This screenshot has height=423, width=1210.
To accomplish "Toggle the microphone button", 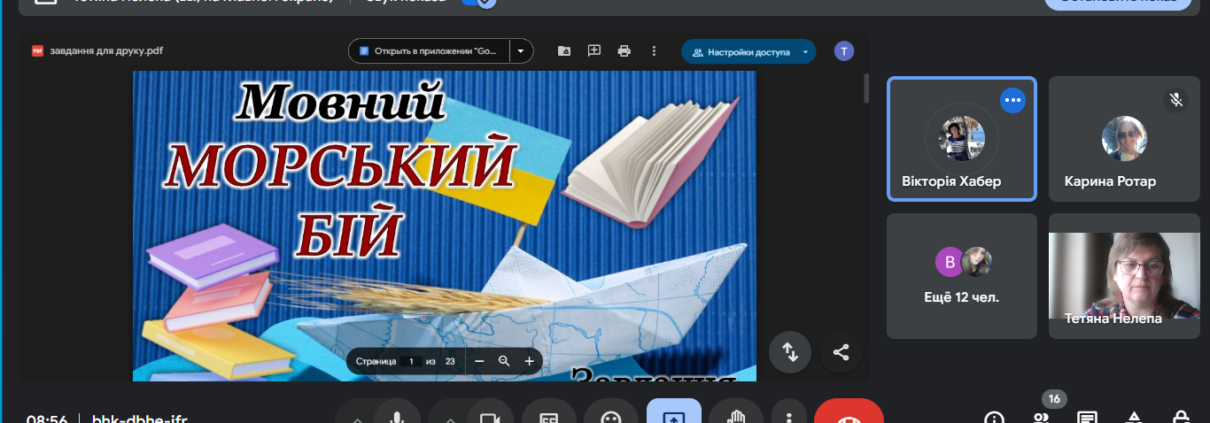I will (397, 417).
